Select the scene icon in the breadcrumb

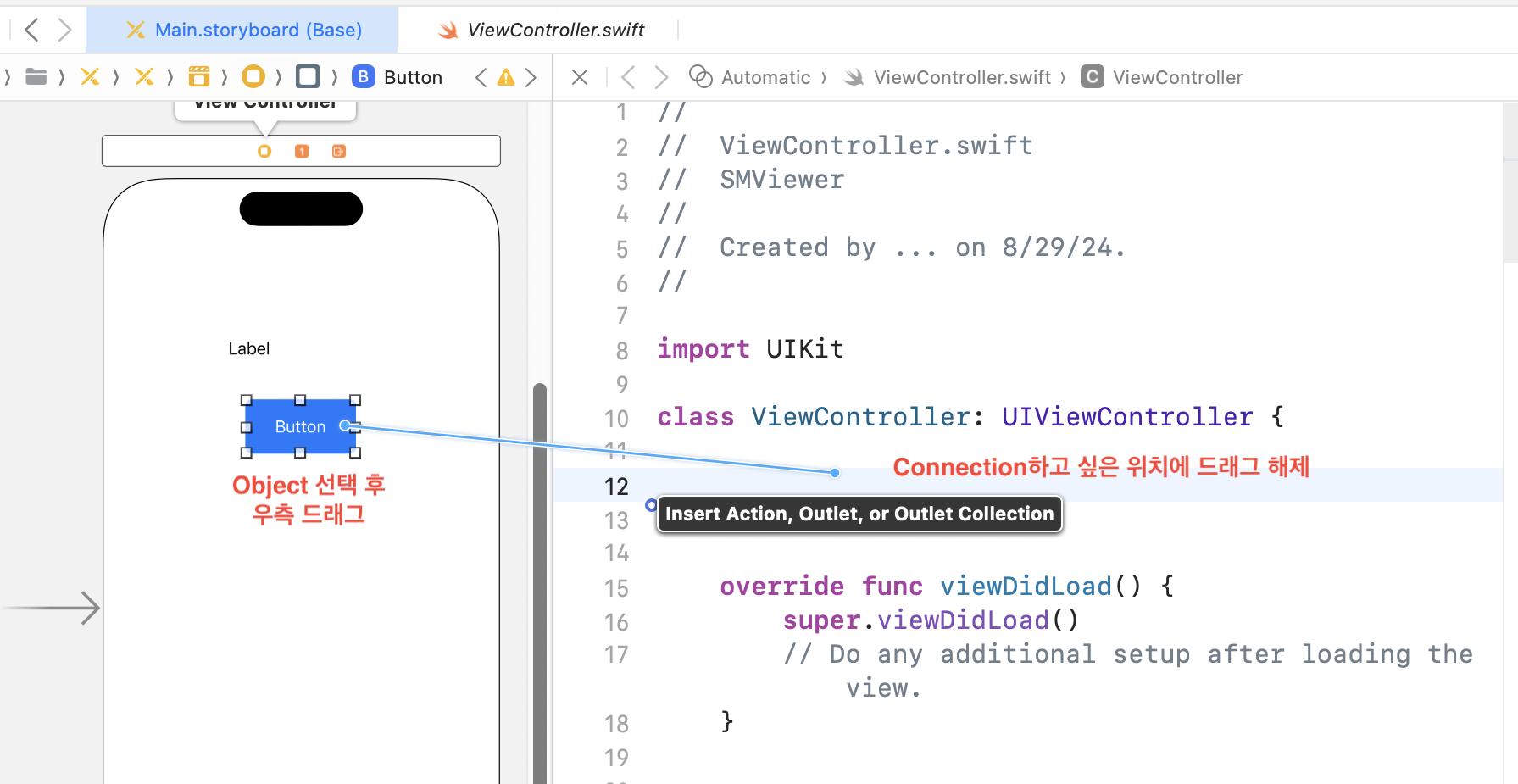198,77
